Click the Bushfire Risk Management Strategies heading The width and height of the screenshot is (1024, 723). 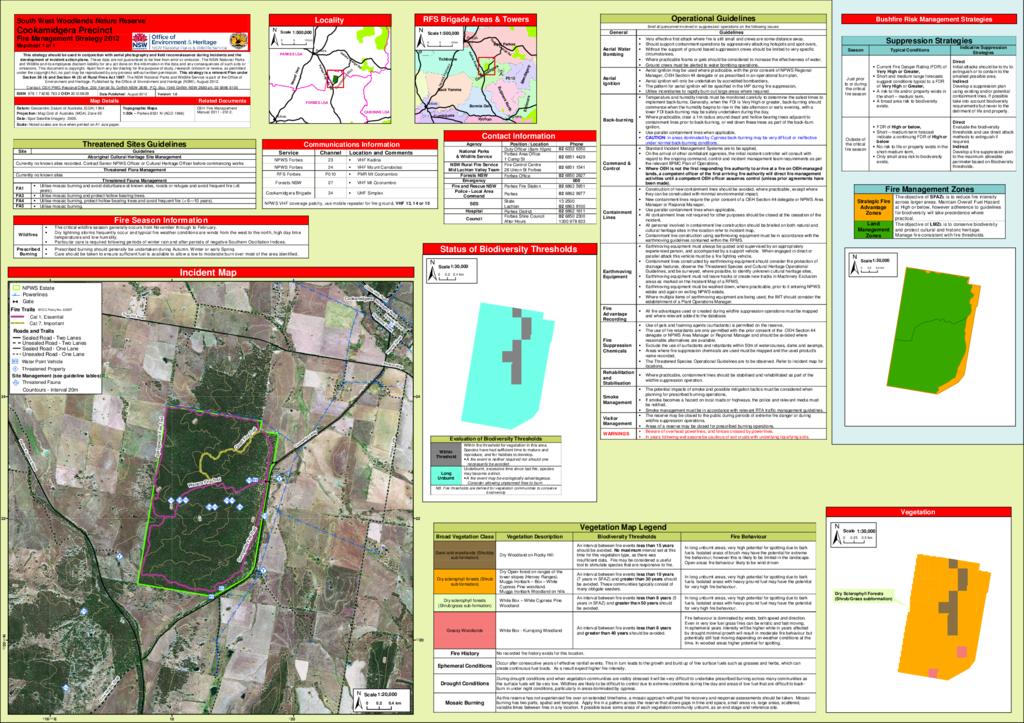click(929, 19)
